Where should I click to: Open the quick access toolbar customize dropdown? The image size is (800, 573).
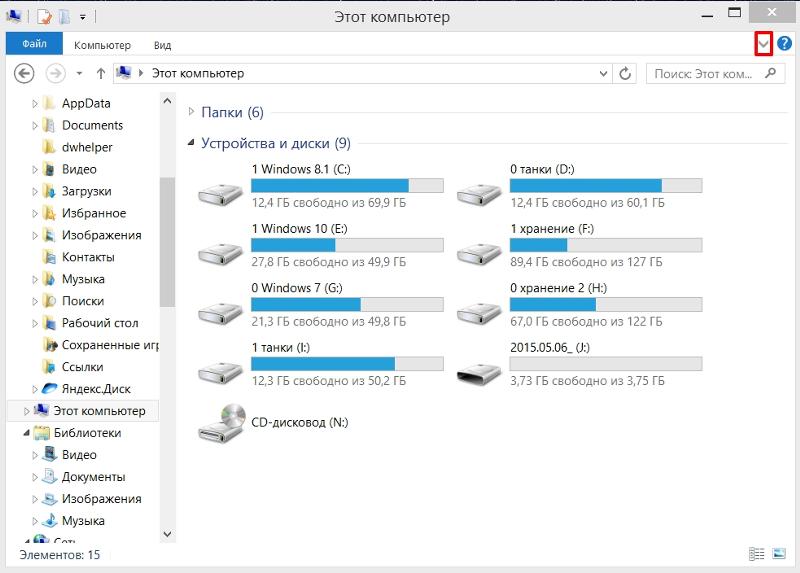click(83, 17)
